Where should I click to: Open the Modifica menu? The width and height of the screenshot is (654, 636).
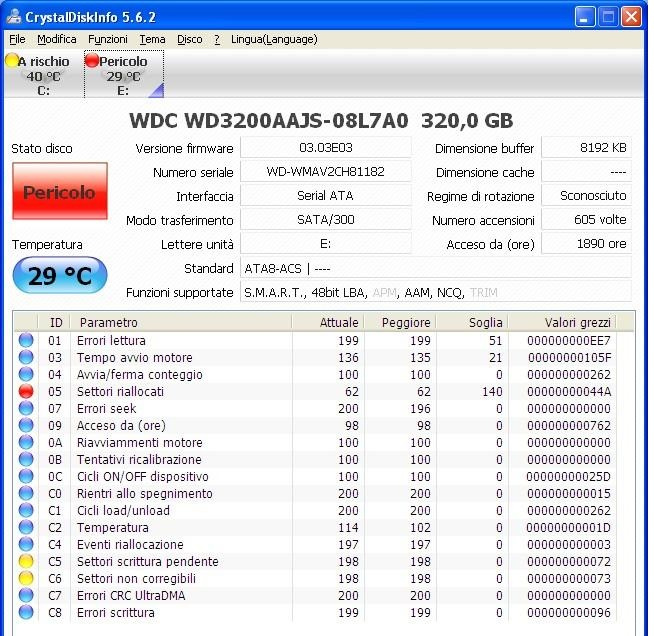[57, 39]
